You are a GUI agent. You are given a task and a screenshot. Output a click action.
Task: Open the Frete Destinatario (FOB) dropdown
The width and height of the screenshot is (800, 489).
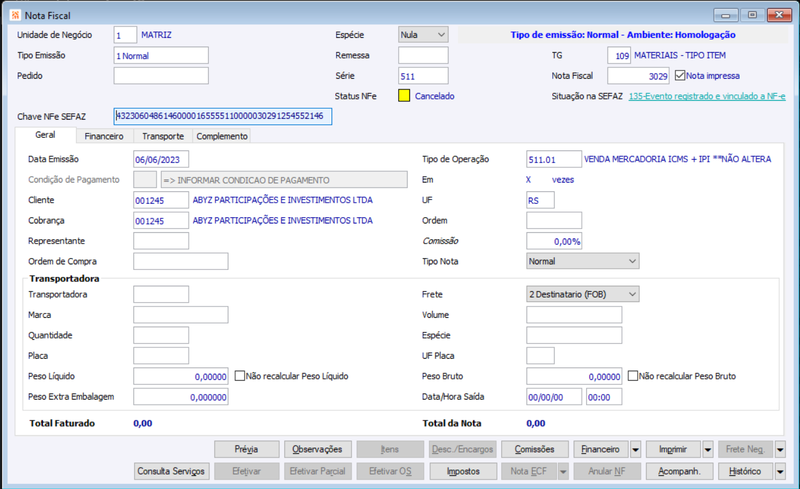(x=582, y=294)
